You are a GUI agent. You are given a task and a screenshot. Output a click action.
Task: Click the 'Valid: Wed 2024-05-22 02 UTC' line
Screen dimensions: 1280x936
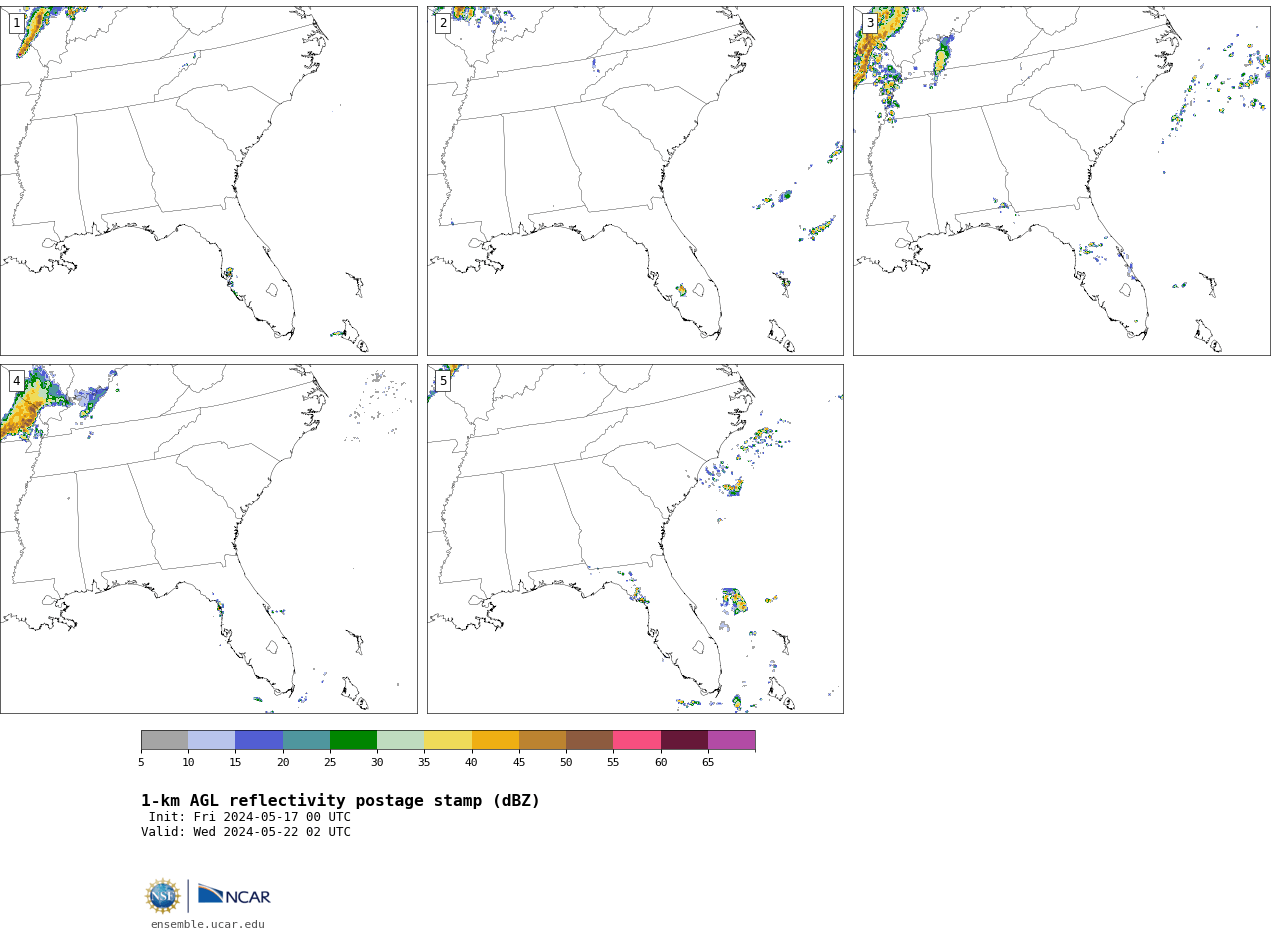click(246, 832)
